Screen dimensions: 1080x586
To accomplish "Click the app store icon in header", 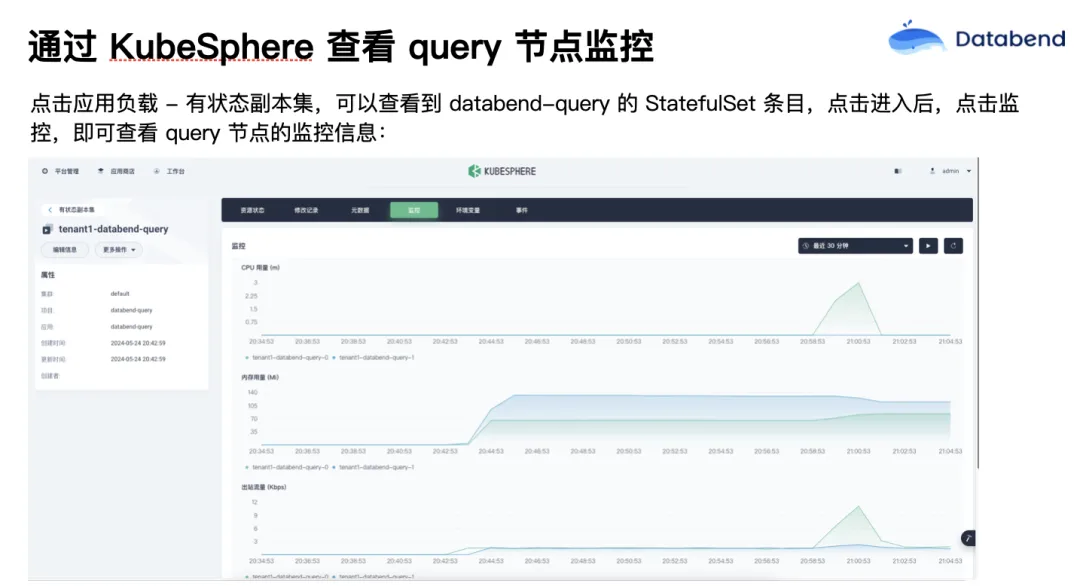I will coord(101,171).
